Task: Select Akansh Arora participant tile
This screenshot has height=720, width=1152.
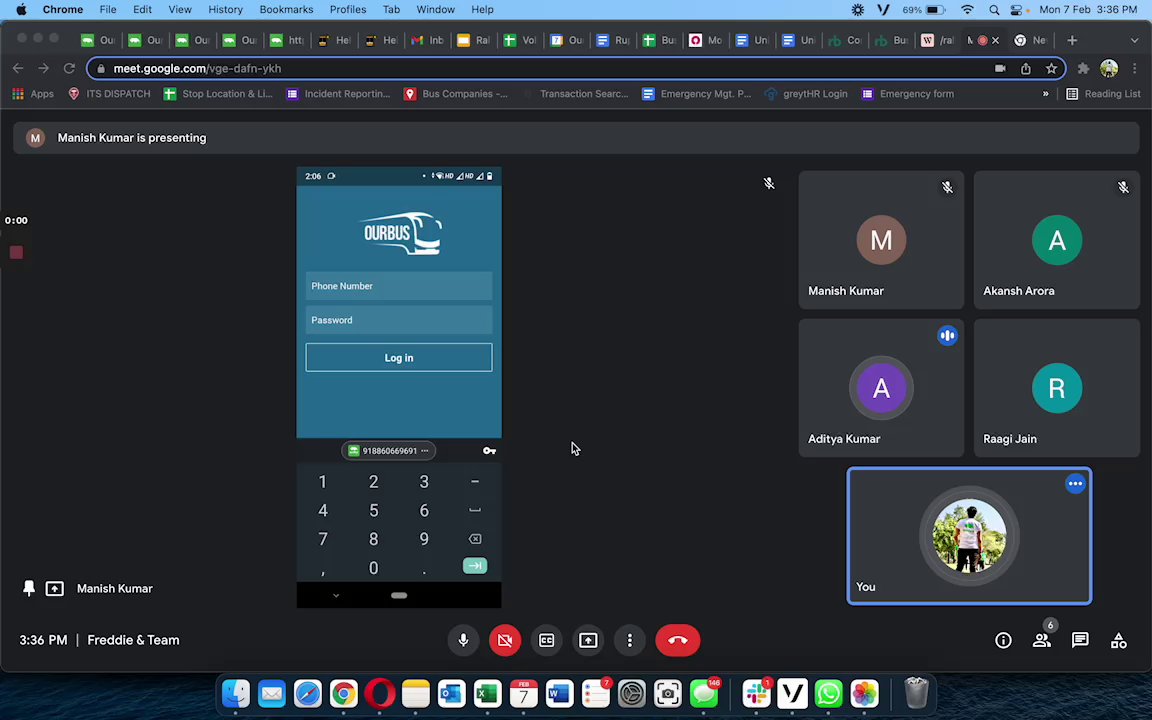Action: 1056,240
